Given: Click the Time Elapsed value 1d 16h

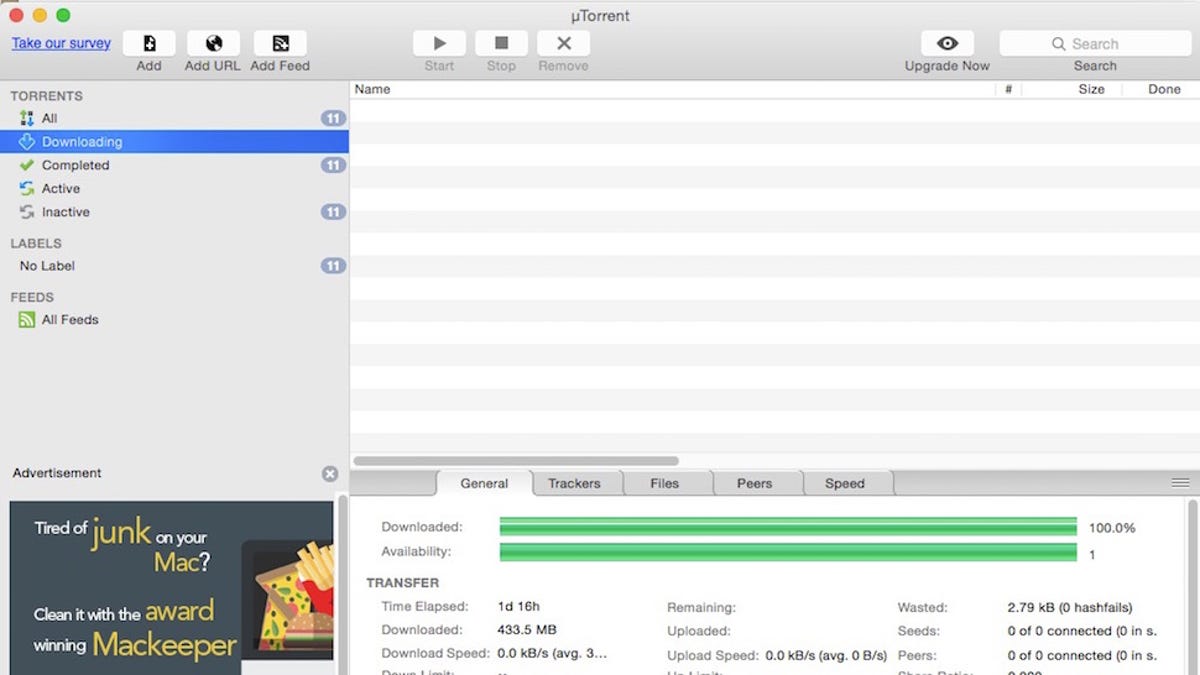Looking at the screenshot, I should (519, 607).
